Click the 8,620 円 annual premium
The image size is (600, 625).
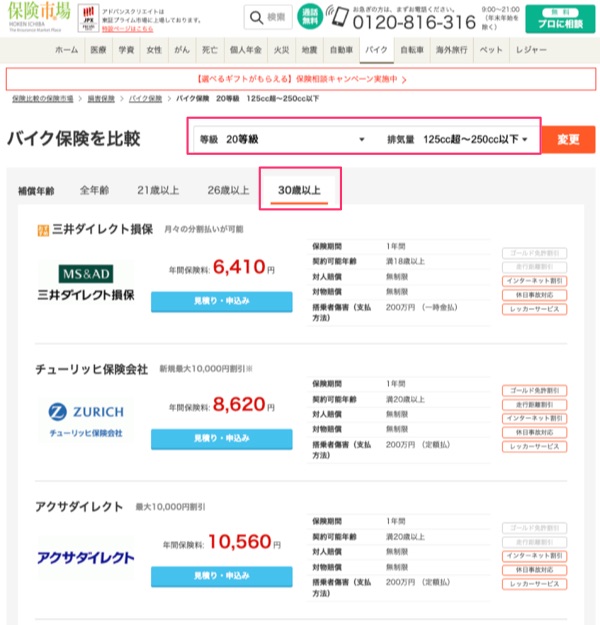pos(244,405)
